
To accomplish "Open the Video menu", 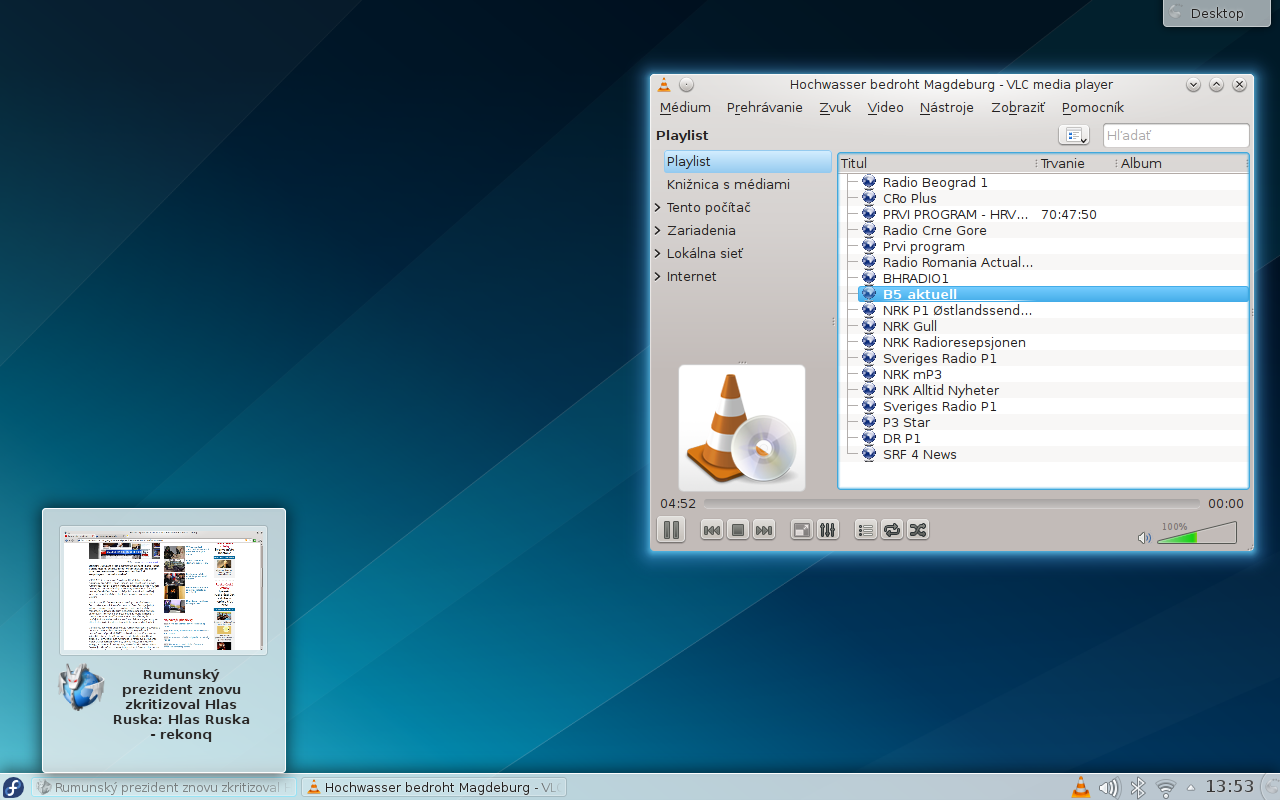I will pos(885,107).
